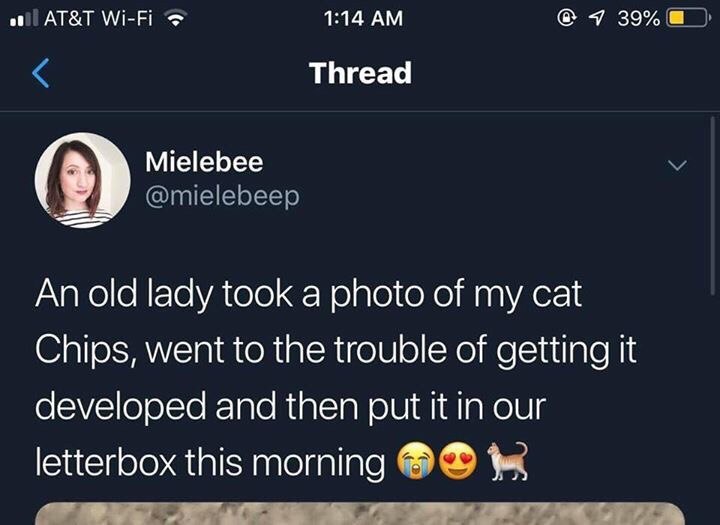Open Mielebee's profile picture
Image resolution: width=720 pixels, height=525 pixels.
point(82,180)
